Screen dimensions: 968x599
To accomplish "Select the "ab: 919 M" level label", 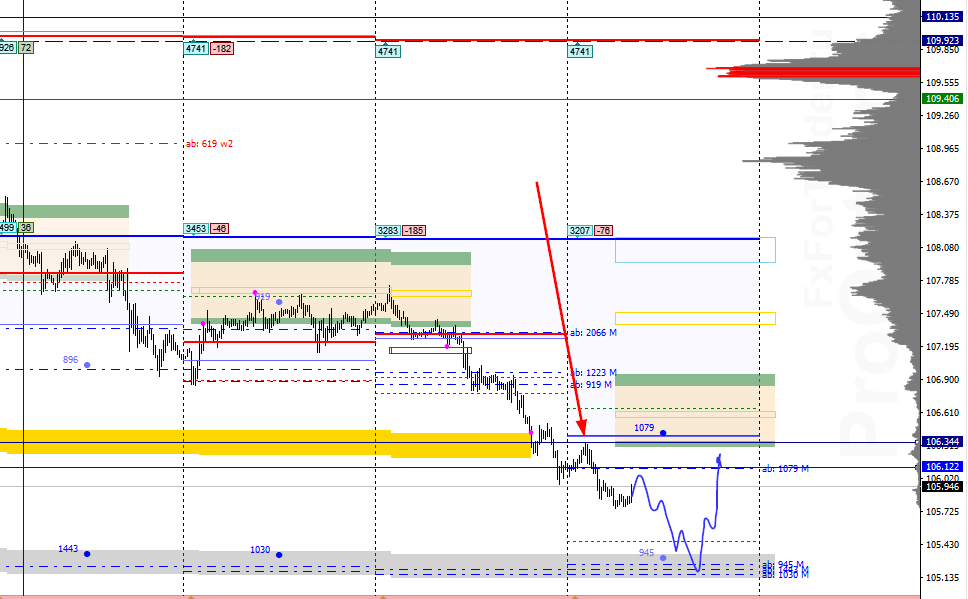I will click(x=591, y=385).
